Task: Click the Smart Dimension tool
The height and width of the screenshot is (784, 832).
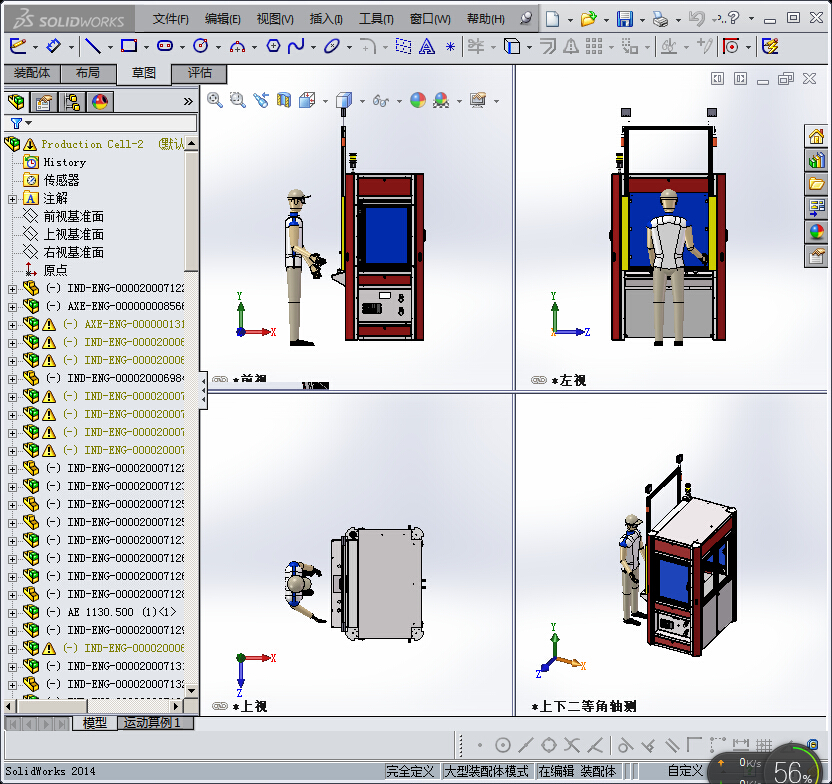Action: click(x=54, y=46)
